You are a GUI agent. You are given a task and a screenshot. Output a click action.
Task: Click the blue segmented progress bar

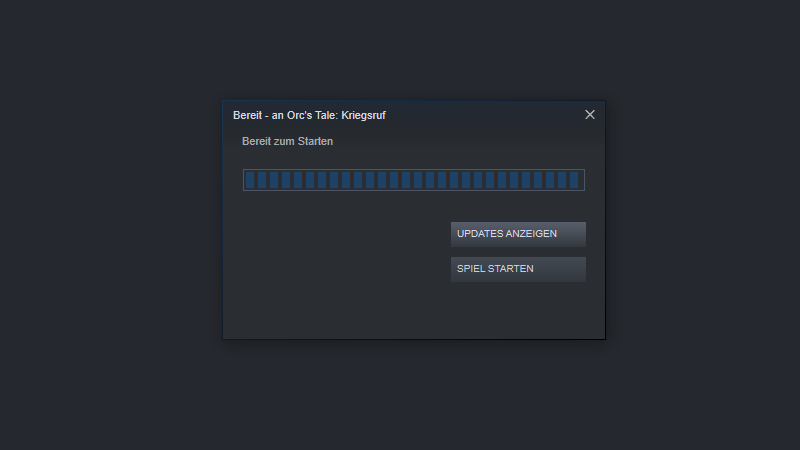(x=414, y=180)
